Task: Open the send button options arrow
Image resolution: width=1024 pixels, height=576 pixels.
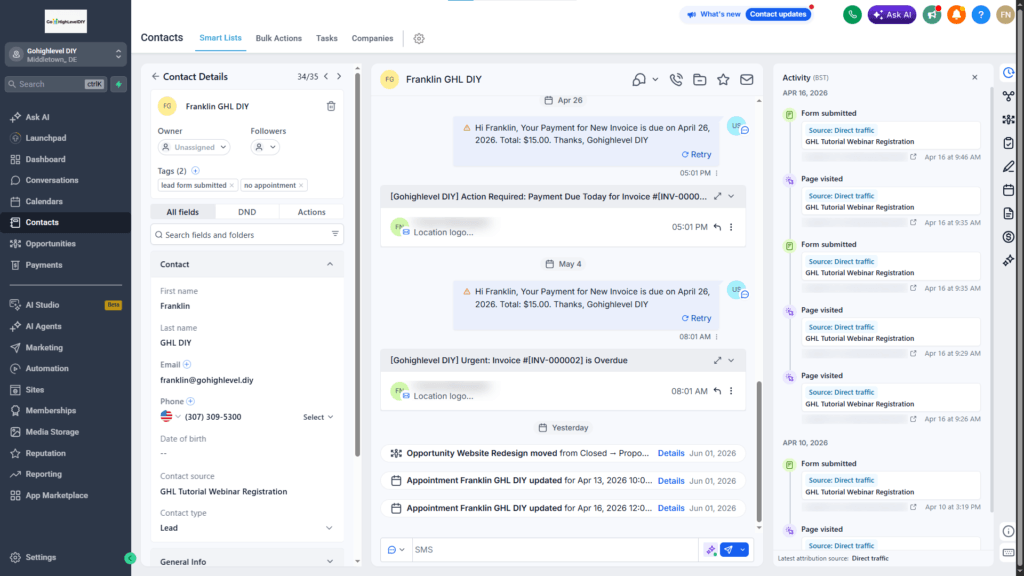Action: [x=743, y=550]
